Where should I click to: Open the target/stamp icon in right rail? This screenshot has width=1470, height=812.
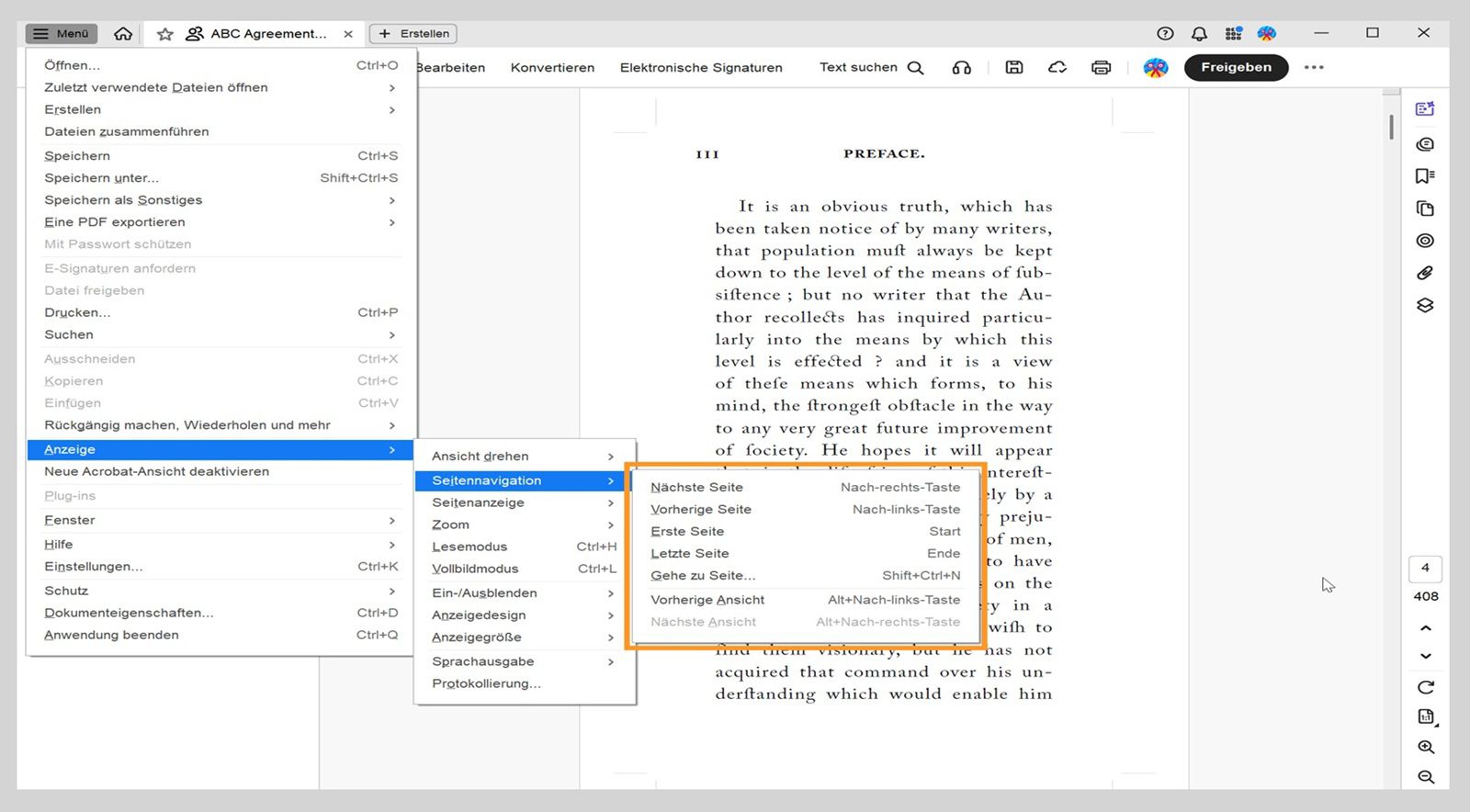tap(1425, 241)
